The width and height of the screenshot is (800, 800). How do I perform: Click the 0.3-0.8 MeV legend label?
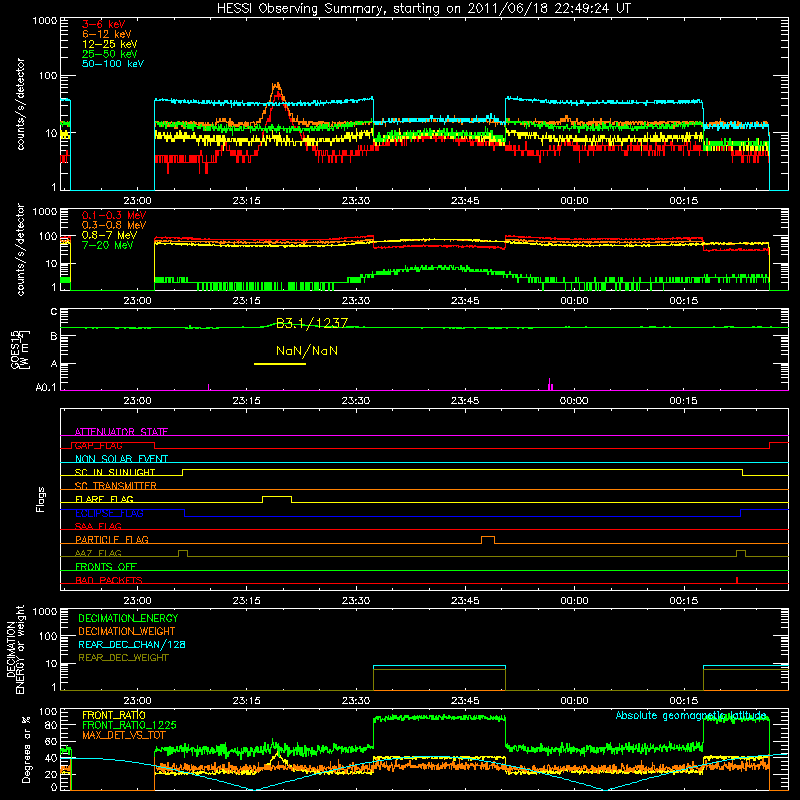pos(114,225)
